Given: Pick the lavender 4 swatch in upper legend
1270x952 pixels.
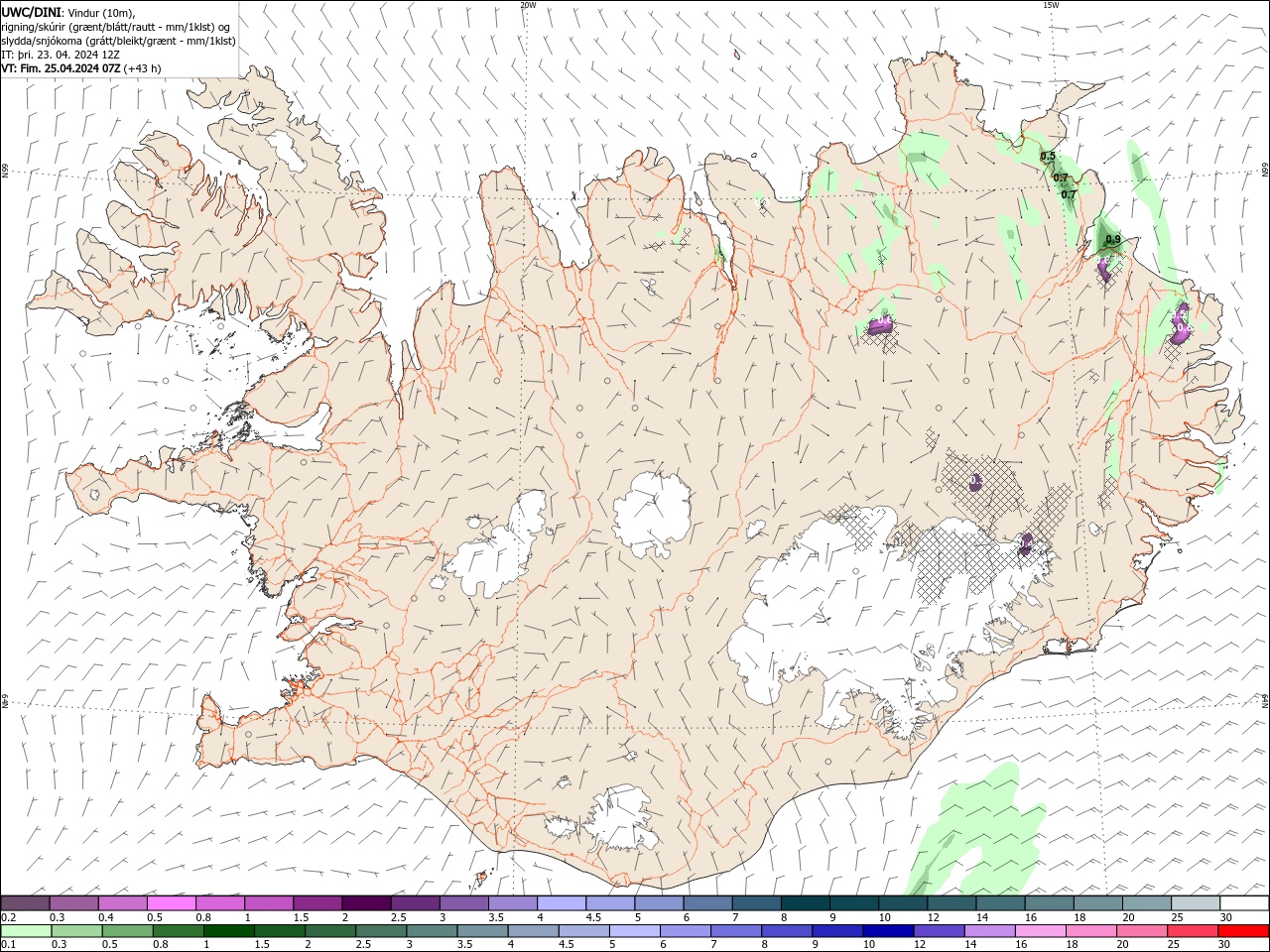Looking at the screenshot, I should pyautogui.click(x=562, y=903).
